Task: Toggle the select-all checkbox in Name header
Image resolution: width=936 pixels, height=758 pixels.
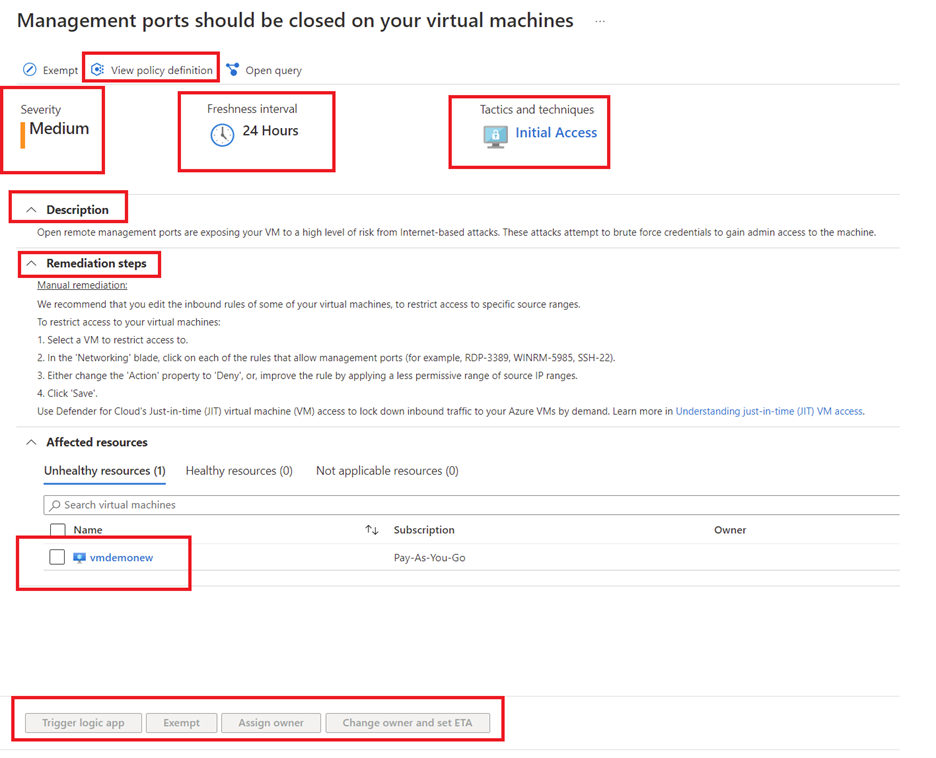Action: point(57,530)
